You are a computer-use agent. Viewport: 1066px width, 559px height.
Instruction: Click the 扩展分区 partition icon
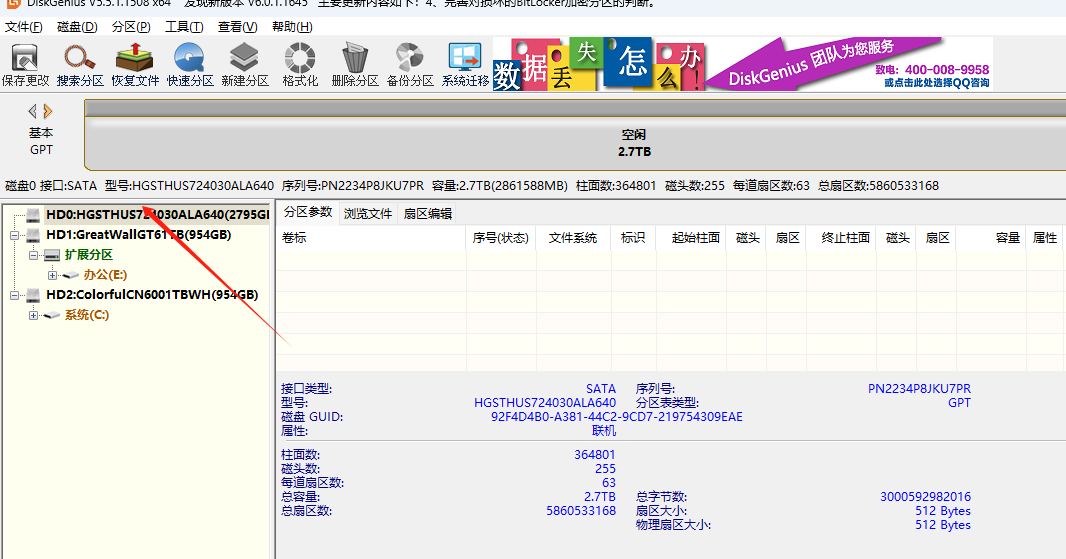pyautogui.click(x=52, y=255)
